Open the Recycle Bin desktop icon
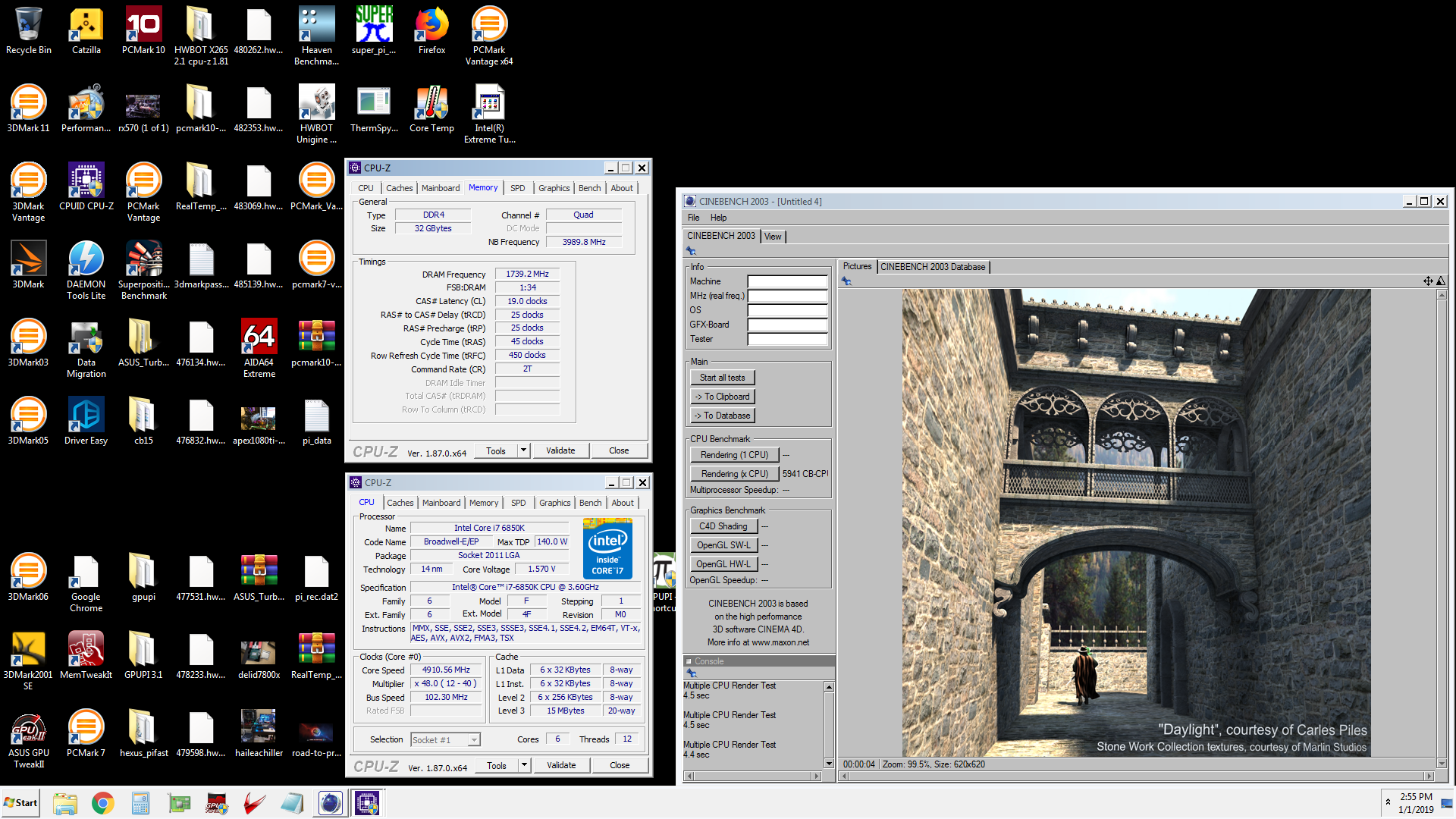1456x819 pixels. tap(29, 31)
